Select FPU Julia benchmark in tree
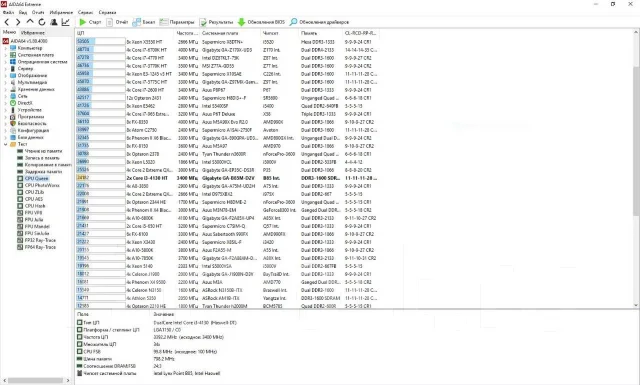 (34, 220)
